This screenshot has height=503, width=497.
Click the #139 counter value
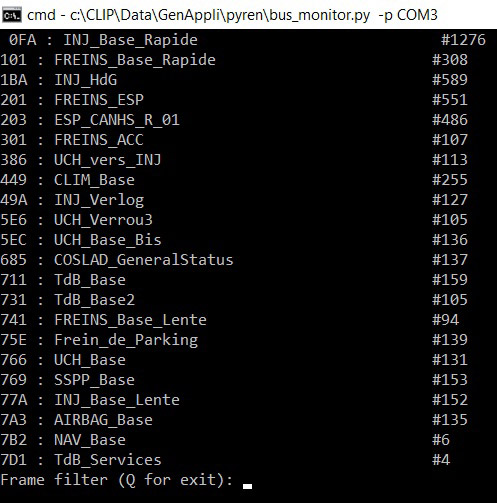450,340
